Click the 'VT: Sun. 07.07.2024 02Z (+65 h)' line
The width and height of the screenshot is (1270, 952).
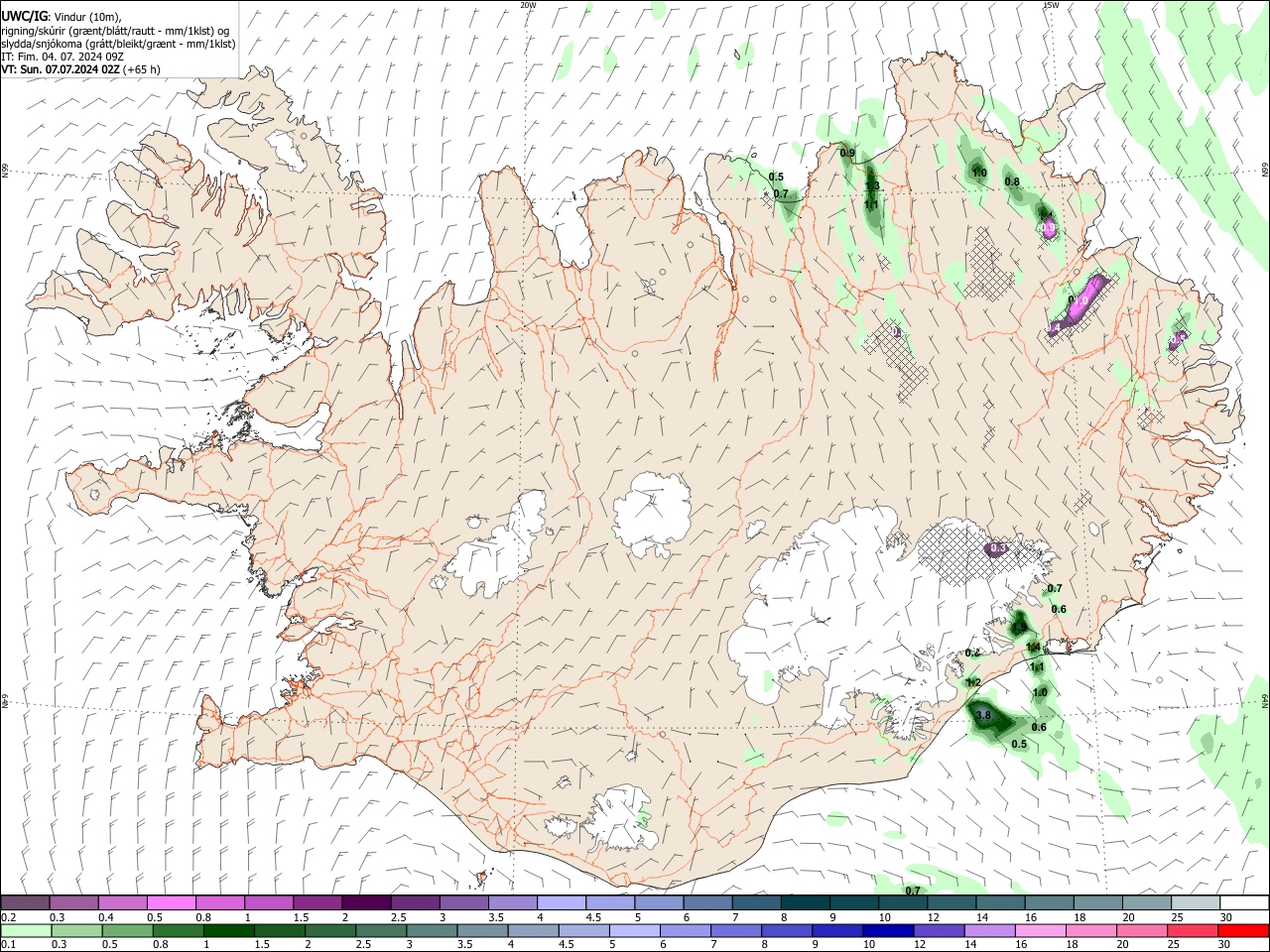[81, 69]
